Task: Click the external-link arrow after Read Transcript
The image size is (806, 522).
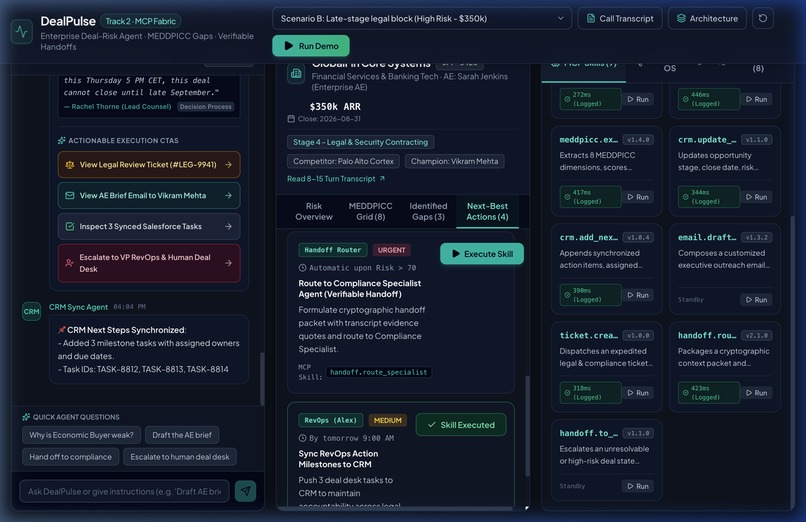Action: 382,179
